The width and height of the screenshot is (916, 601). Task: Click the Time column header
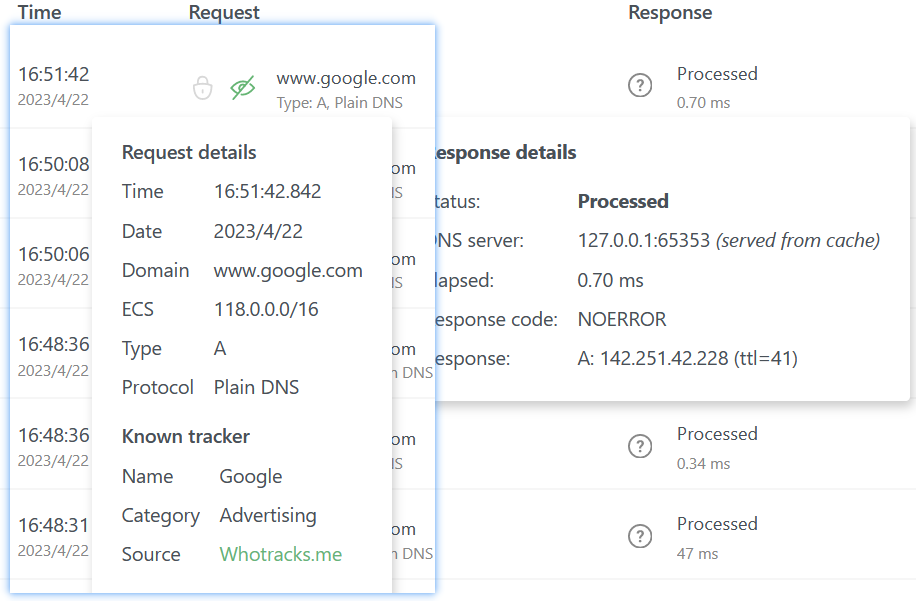click(39, 12)
